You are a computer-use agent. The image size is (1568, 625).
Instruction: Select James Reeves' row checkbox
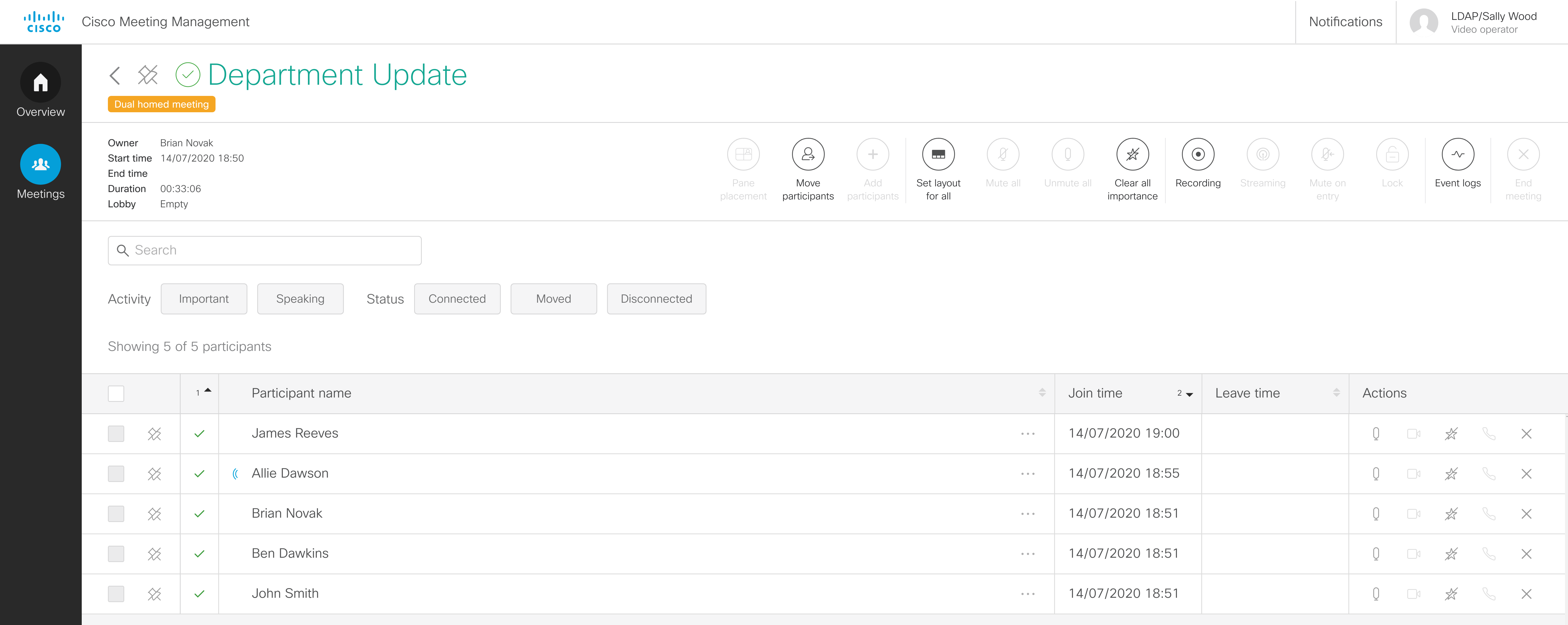[116, 434]
